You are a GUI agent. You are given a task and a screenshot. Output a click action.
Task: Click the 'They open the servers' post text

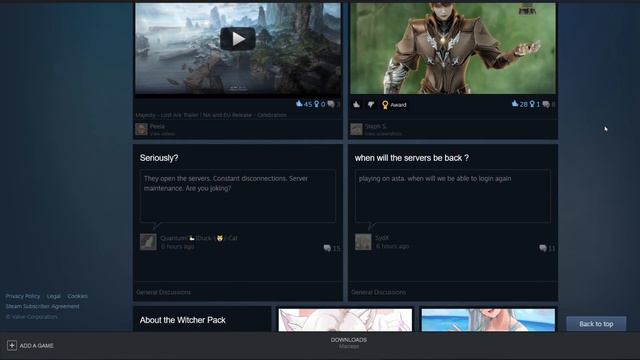pyautogui.click(x=226, y=183)
